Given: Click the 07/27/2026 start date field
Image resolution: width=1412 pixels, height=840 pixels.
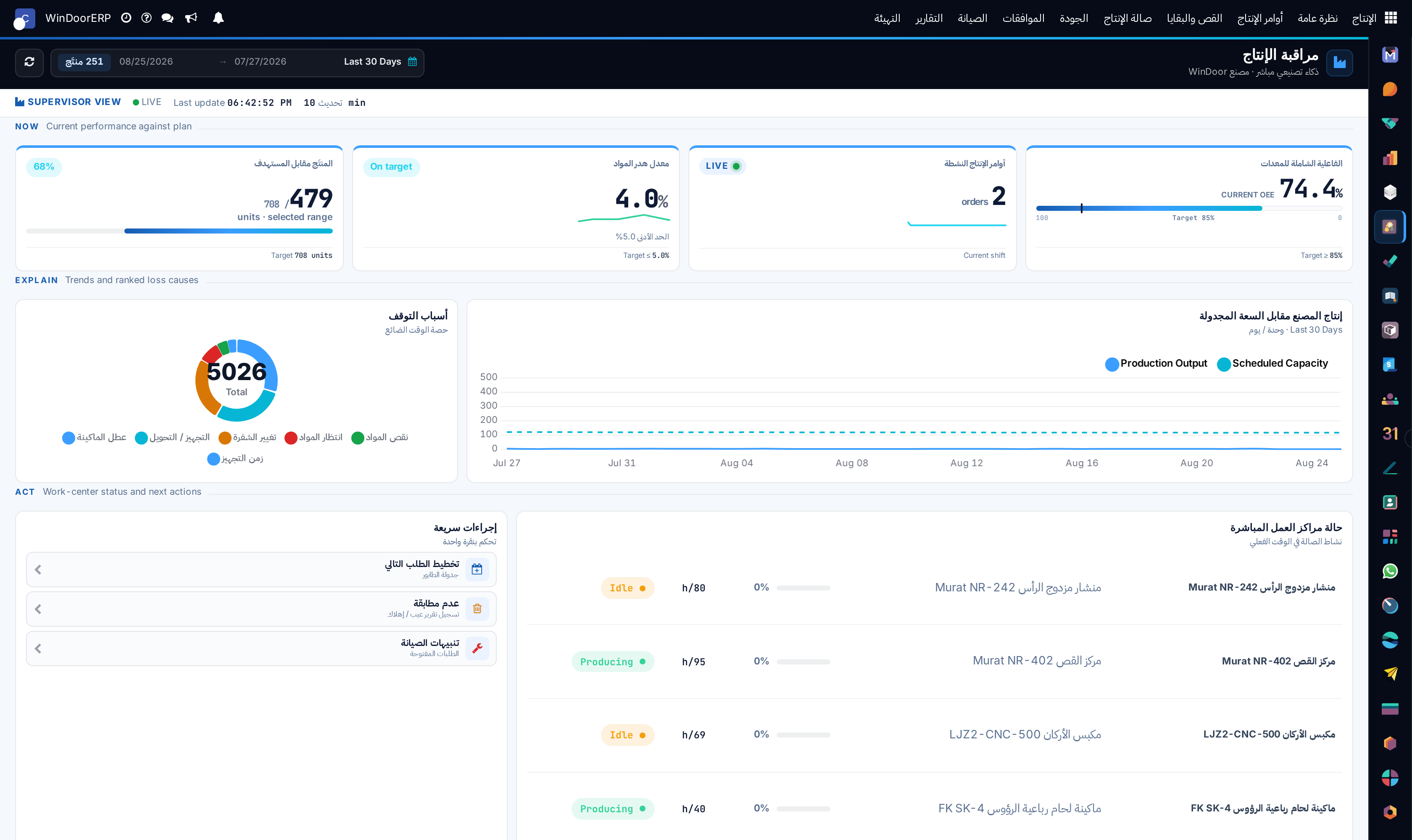Looking at the screenshot, I should [261, 62].
